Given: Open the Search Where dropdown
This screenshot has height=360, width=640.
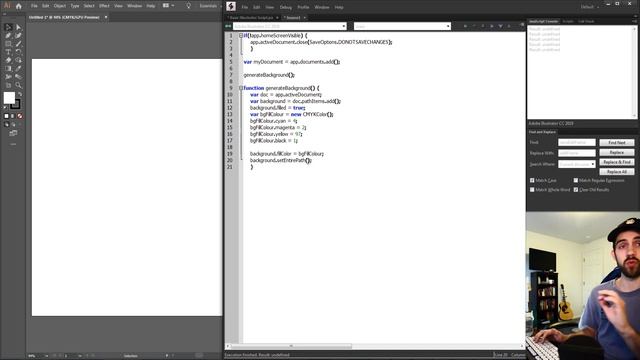Looking at the screenshot, I should [577, 164].
